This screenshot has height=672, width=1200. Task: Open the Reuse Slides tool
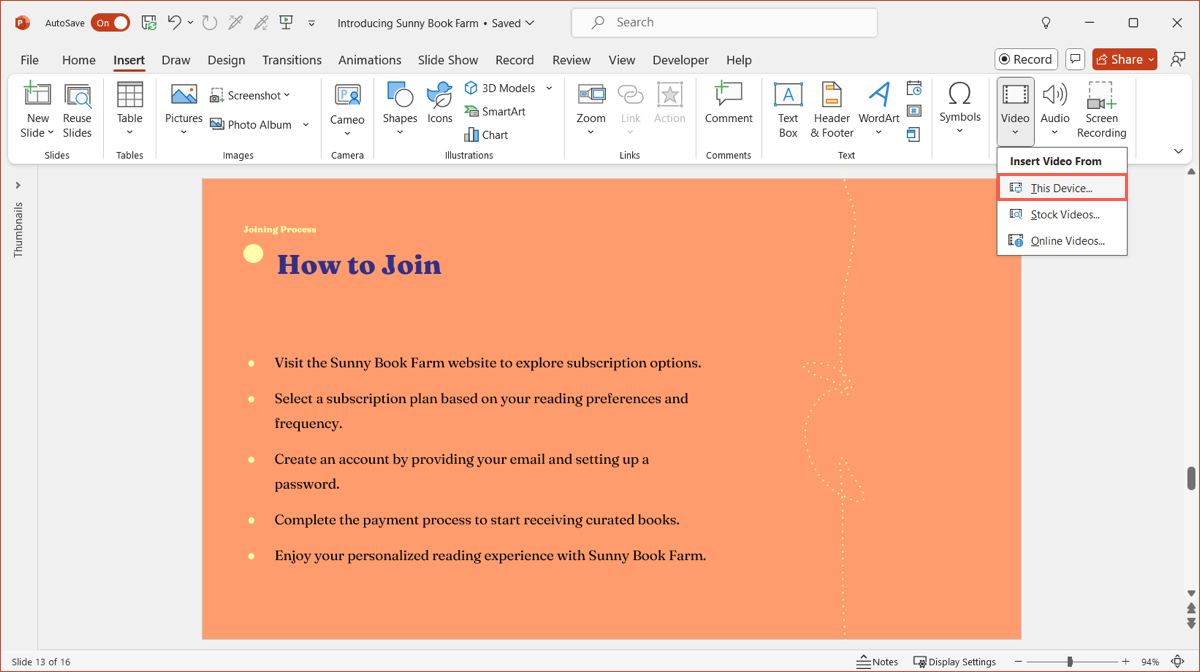77,110
